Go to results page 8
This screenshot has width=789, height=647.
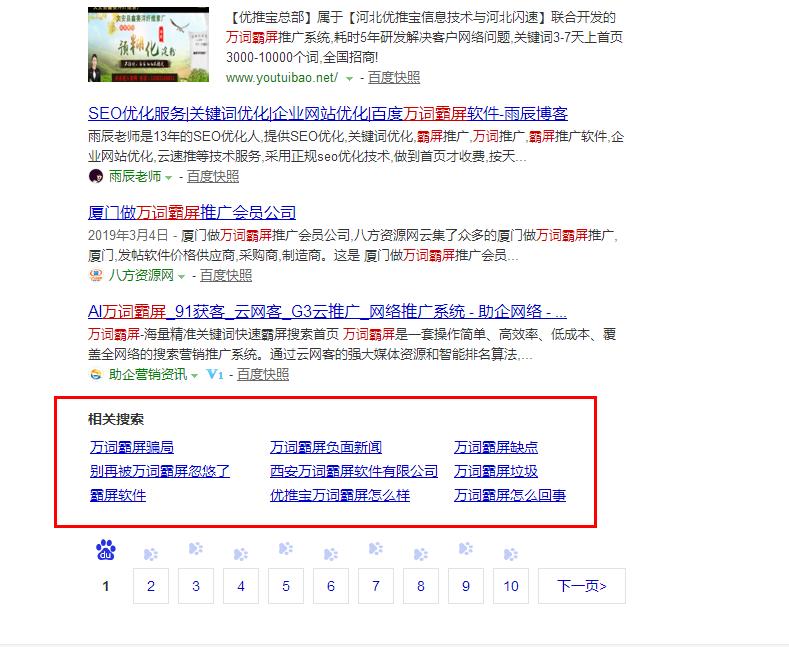click(421, 586)
